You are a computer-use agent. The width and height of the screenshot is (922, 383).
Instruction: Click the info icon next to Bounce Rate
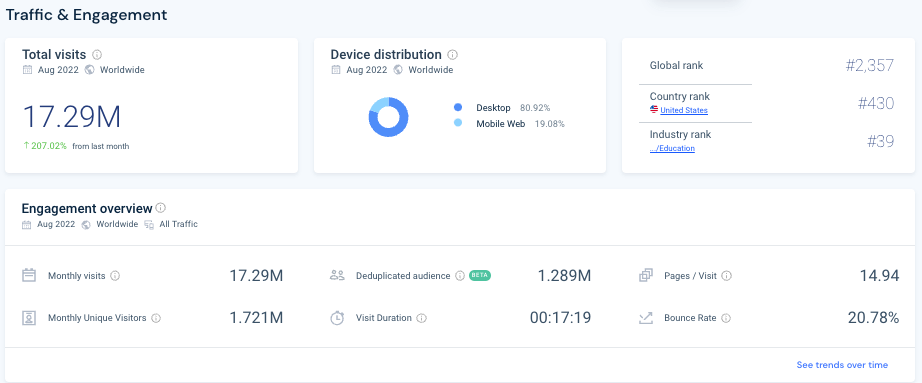pyautogui.click(x=726, y=318)
